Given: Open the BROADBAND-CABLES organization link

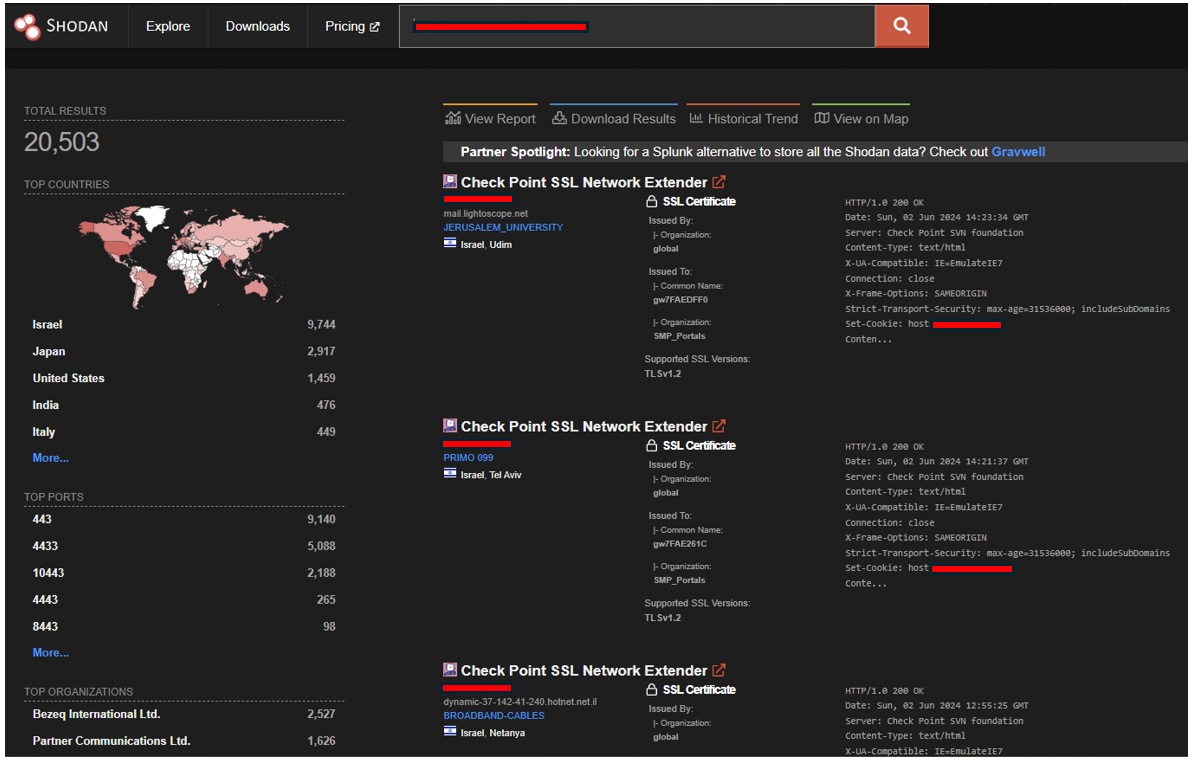Looking at the screenshot, I should pos(494,716).
